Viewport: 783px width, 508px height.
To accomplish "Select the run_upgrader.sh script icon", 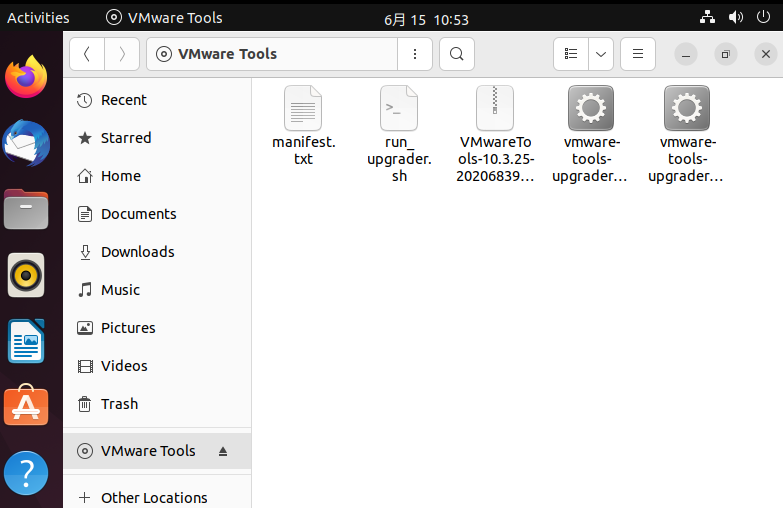I will pyautogui.click(x=399, y=108).
